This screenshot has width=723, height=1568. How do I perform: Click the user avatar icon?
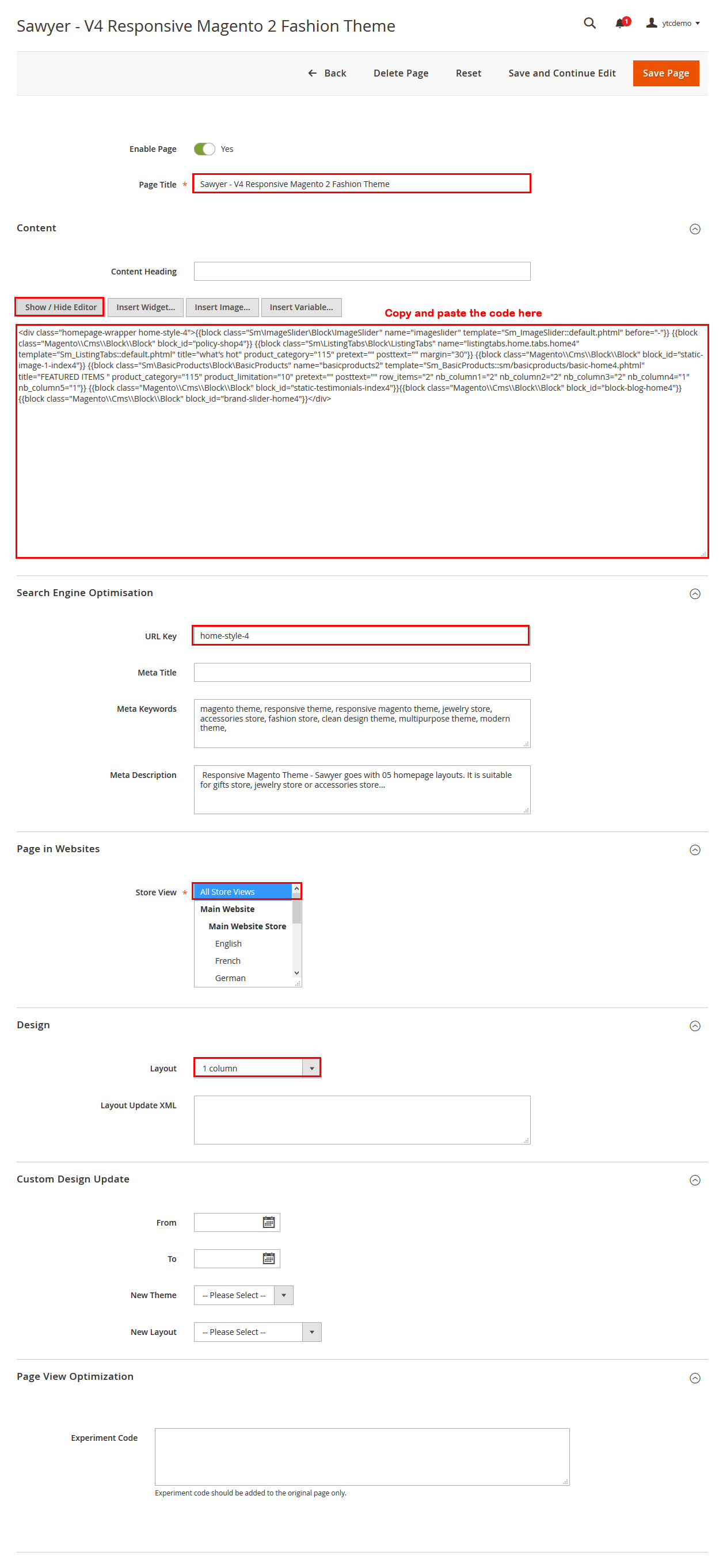(651, 23)
